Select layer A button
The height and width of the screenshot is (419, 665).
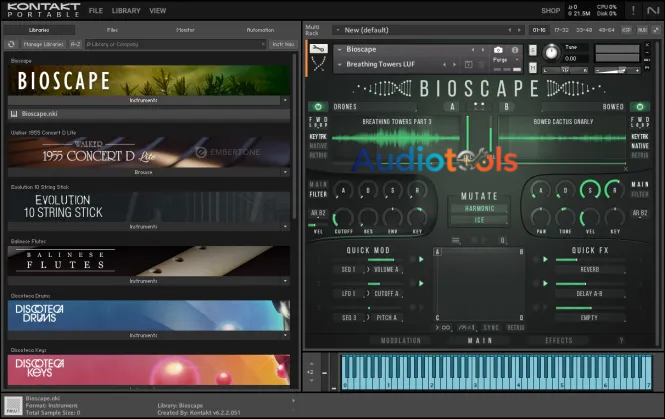coord(452,107)
